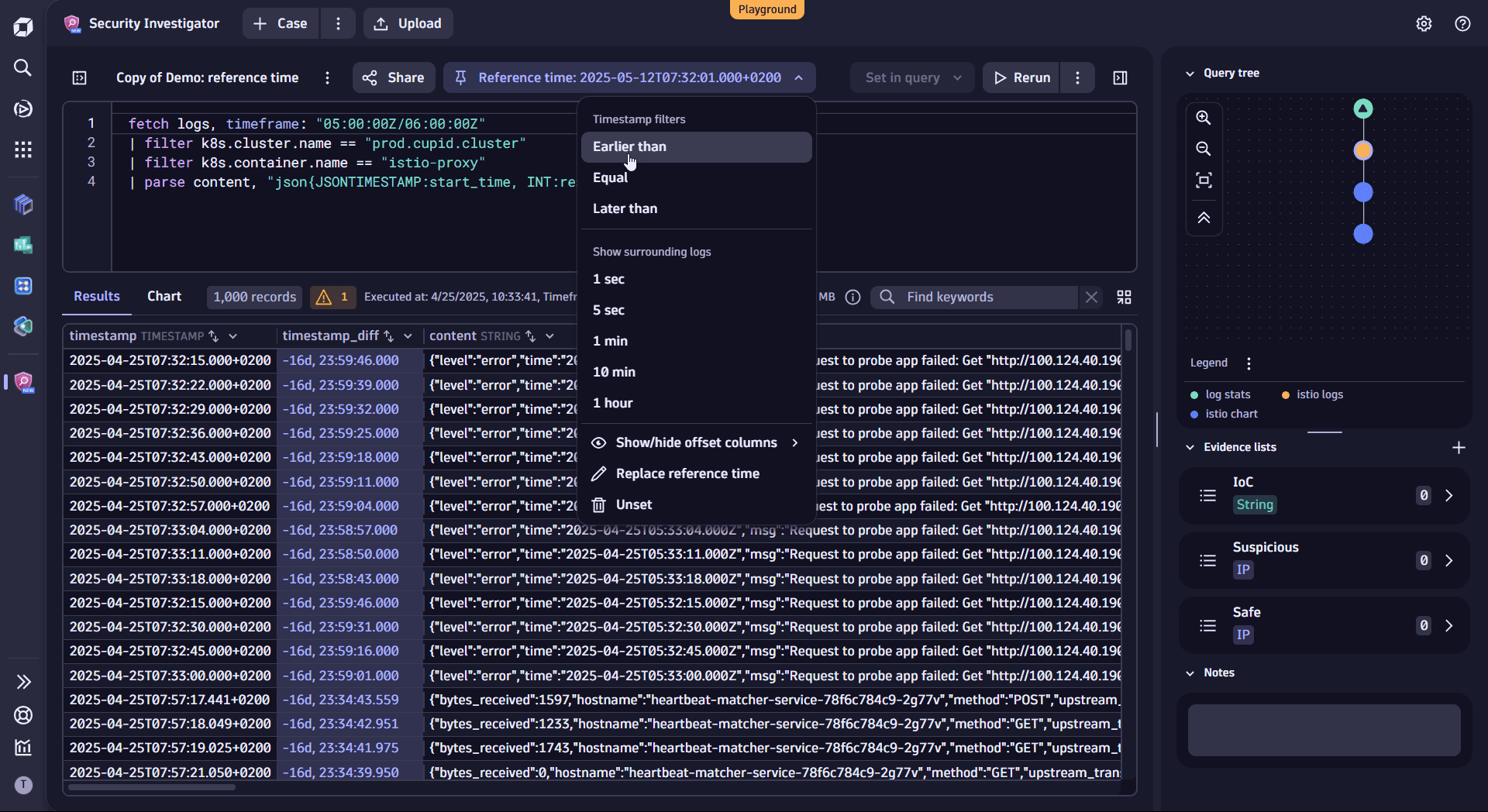Switch to the Chart tab
The width and height of the screenshot is (1488, 812).
tap(164, 296)
